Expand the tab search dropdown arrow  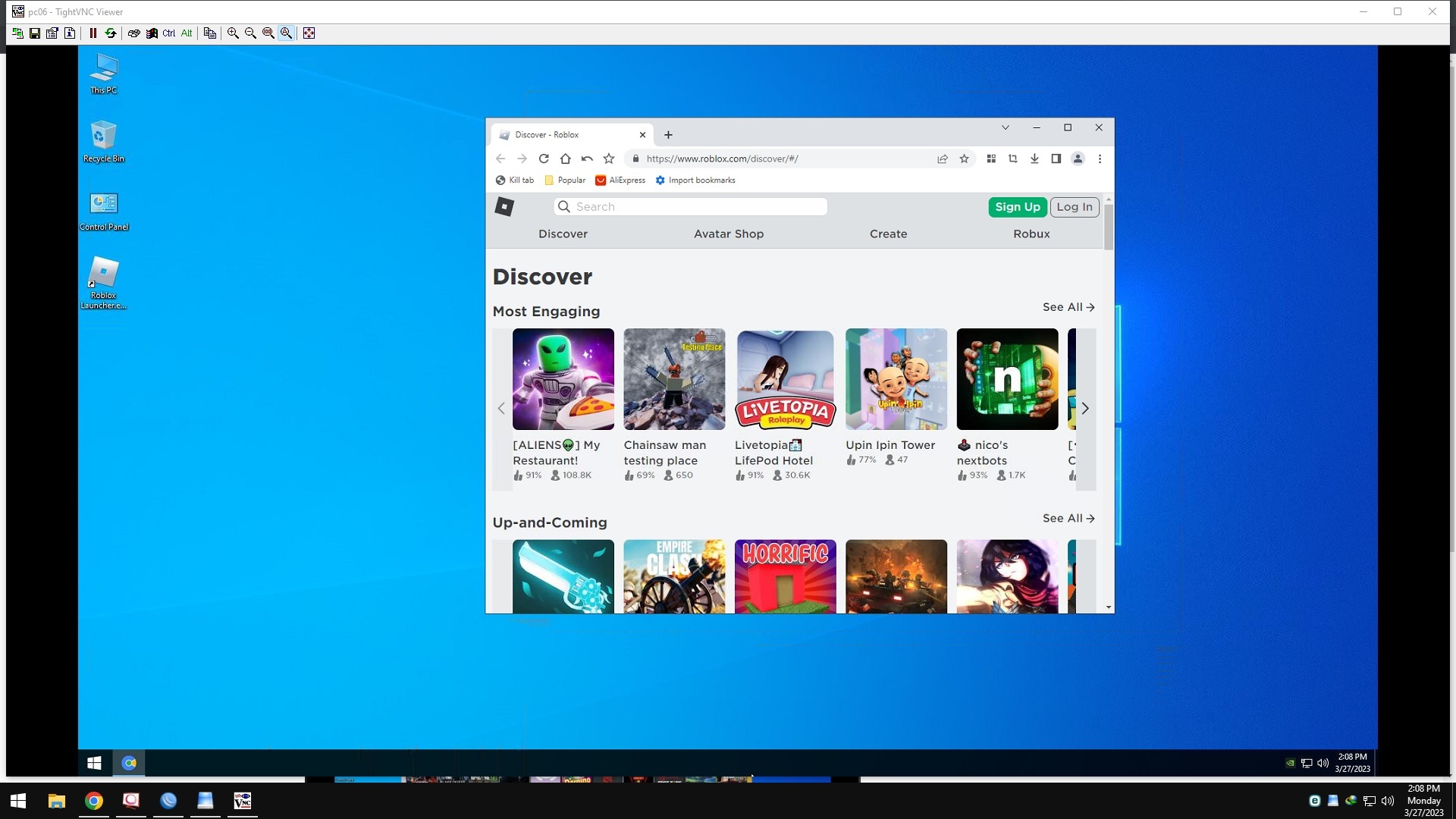tap(1005, 127)
